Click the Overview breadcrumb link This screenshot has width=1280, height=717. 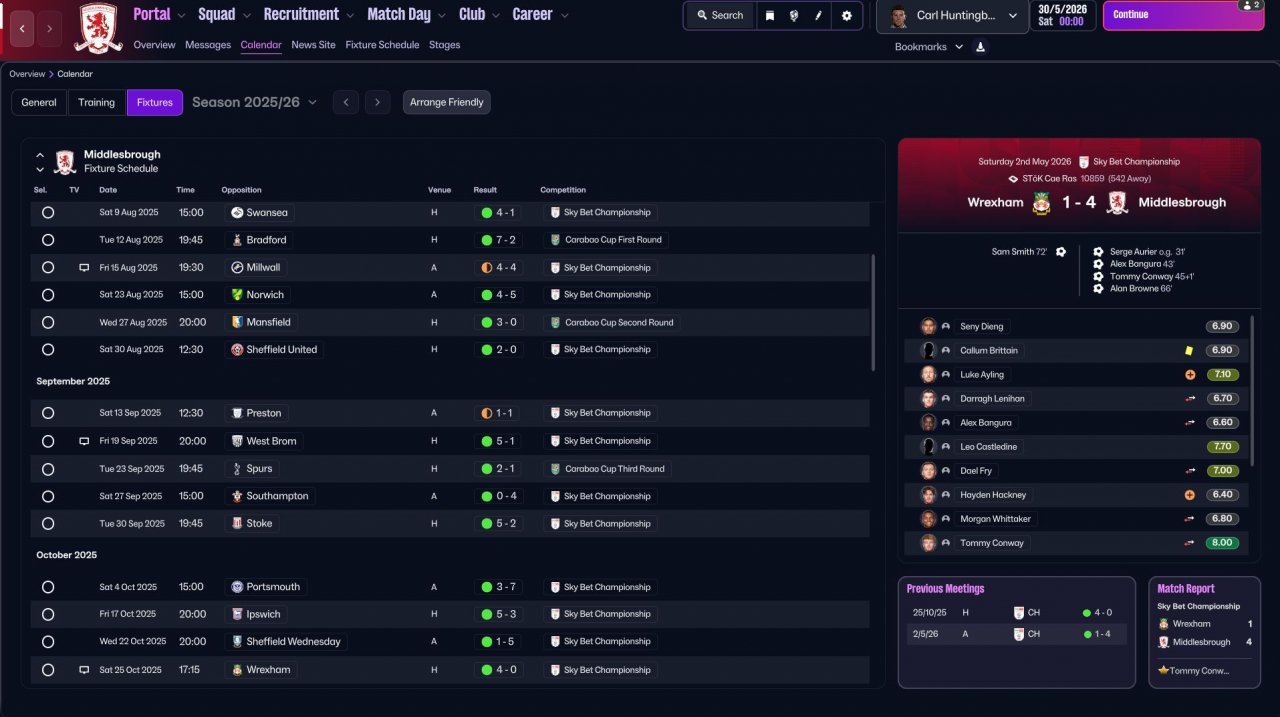(27, 74)
